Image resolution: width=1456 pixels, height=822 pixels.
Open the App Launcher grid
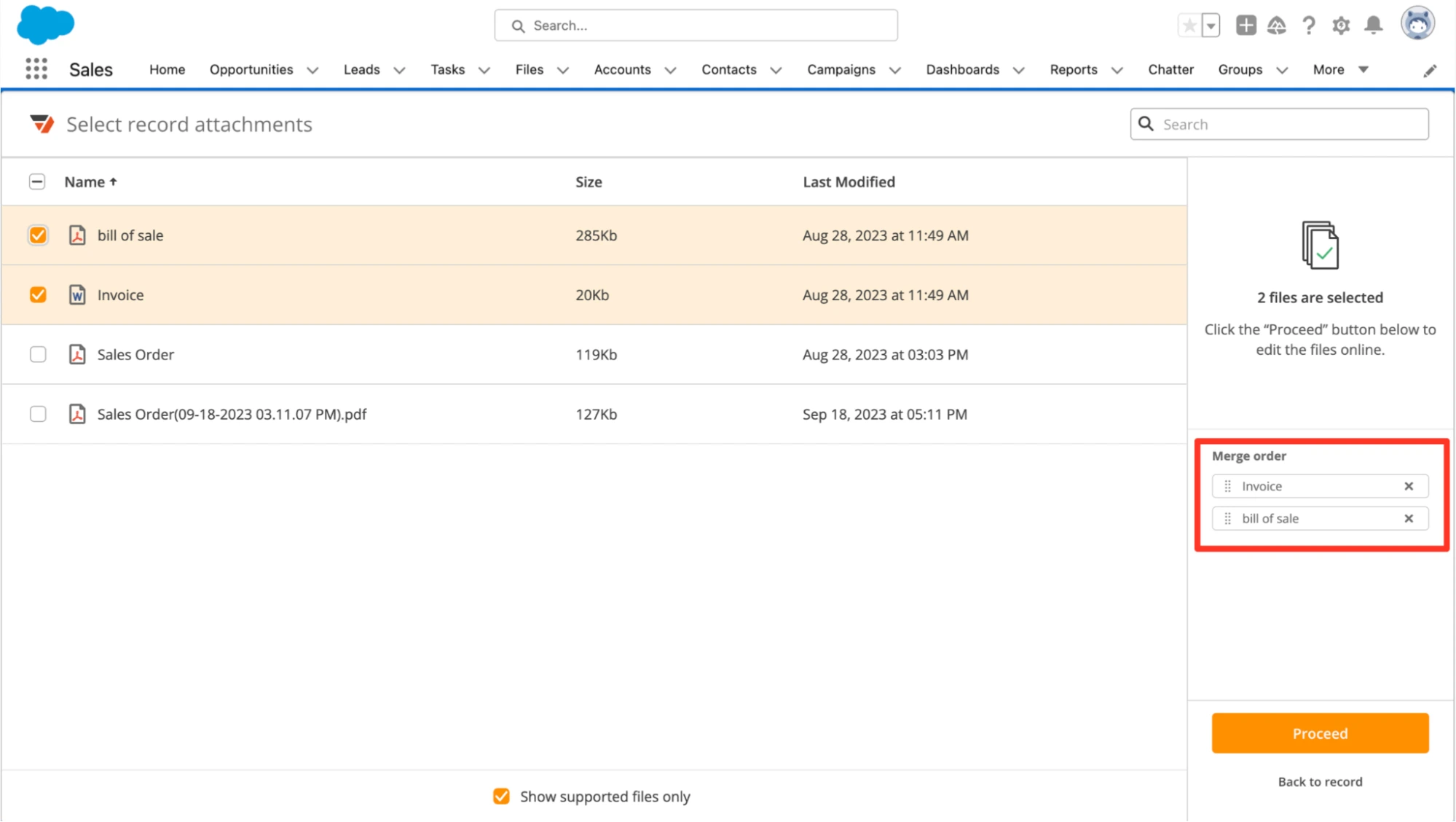click(36, 69)
